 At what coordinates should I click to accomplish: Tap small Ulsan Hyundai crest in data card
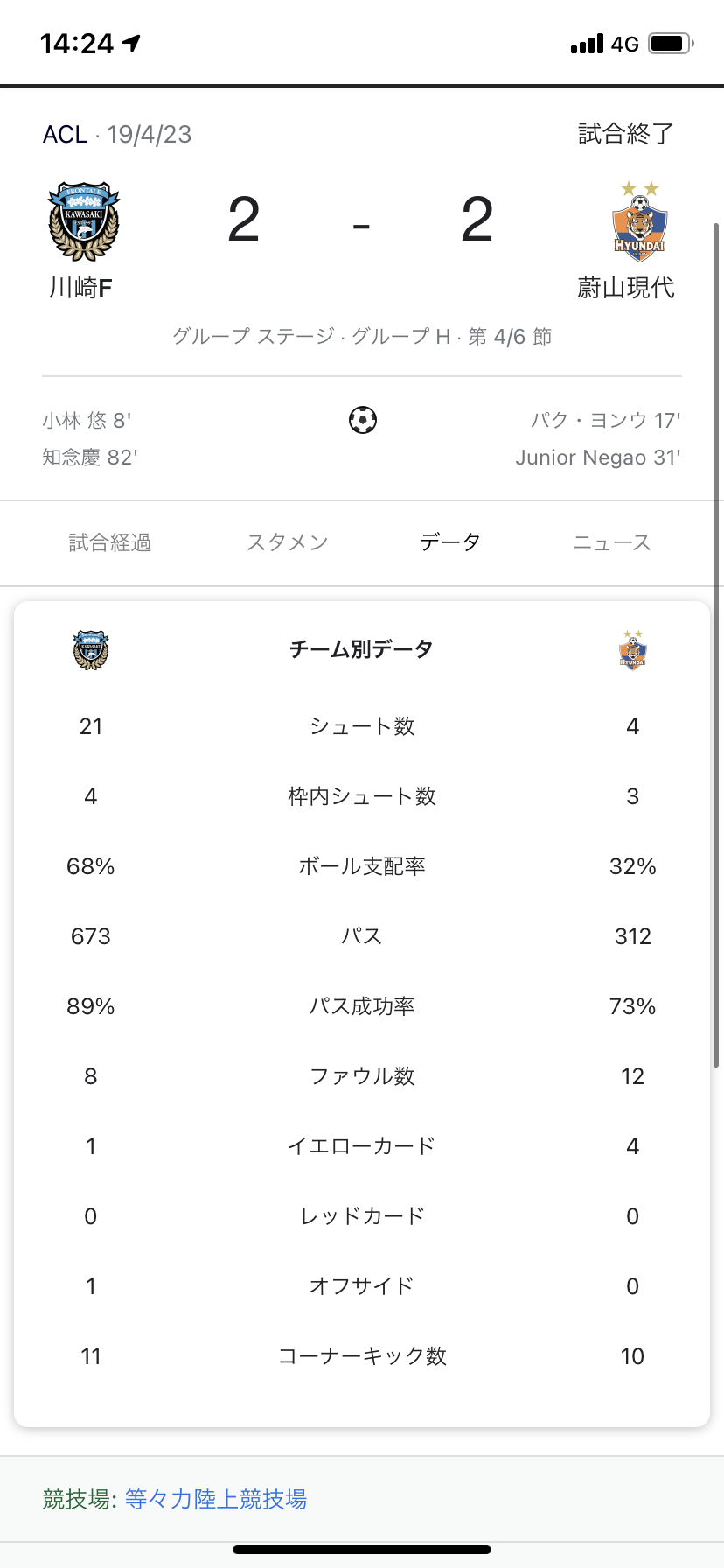[632, 649]
